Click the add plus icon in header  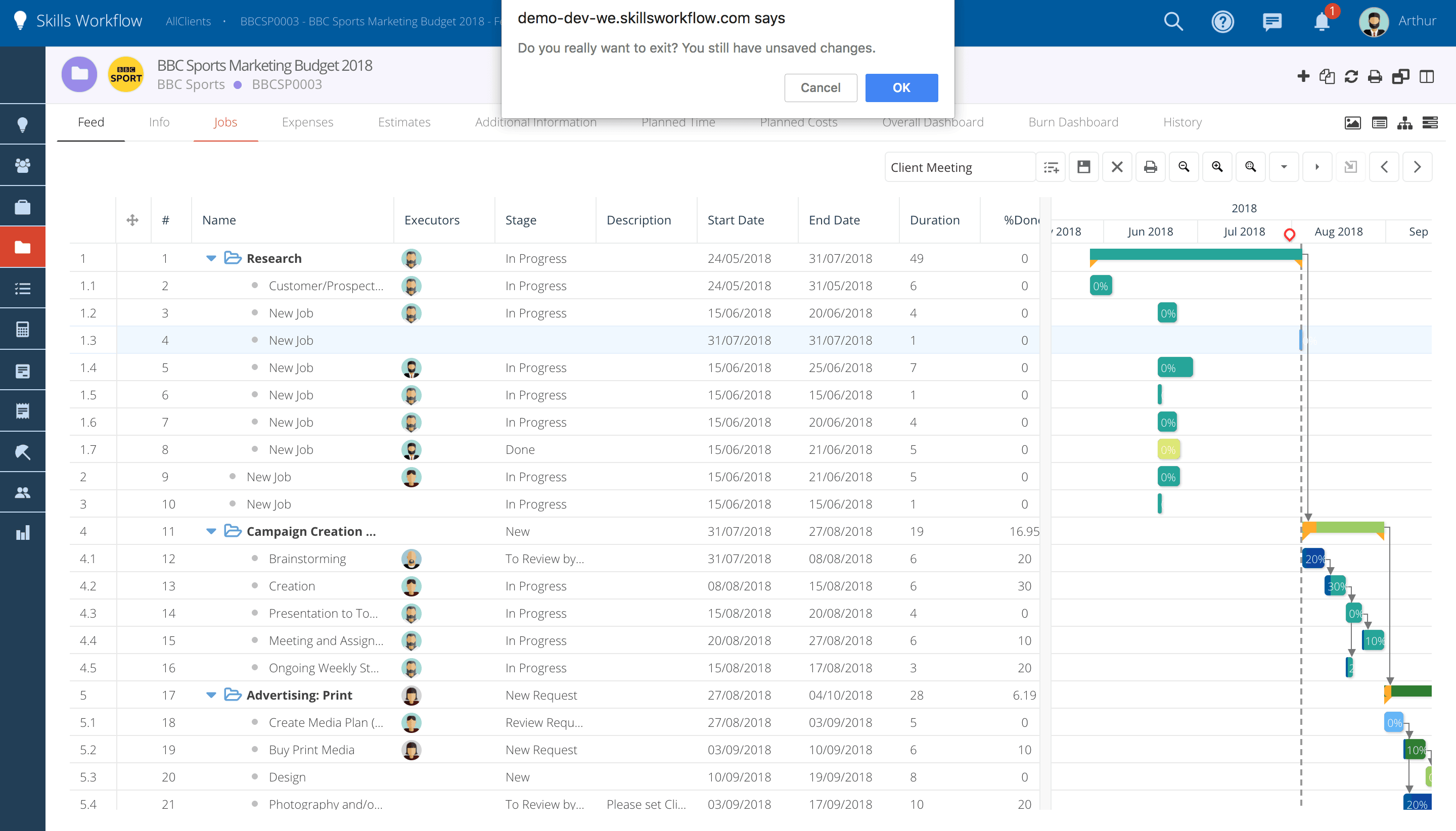click(1303, 76)
